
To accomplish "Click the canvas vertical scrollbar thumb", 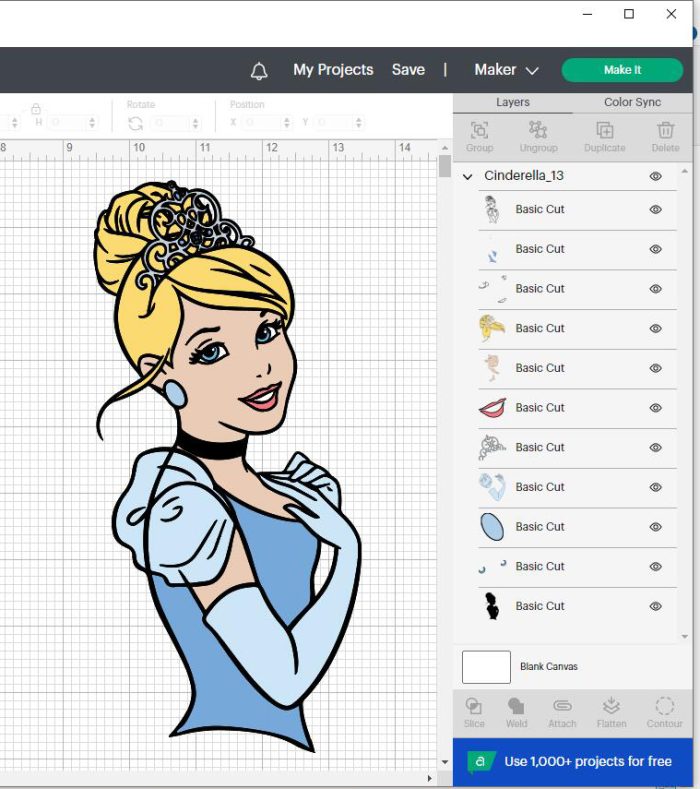I will coord(445,166).
